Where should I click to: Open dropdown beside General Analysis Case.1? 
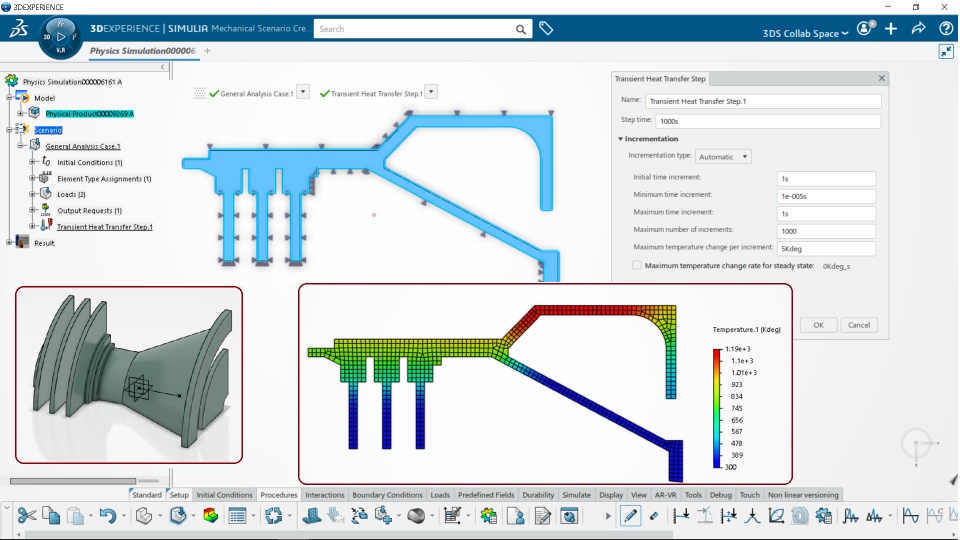tap(303, 92)
